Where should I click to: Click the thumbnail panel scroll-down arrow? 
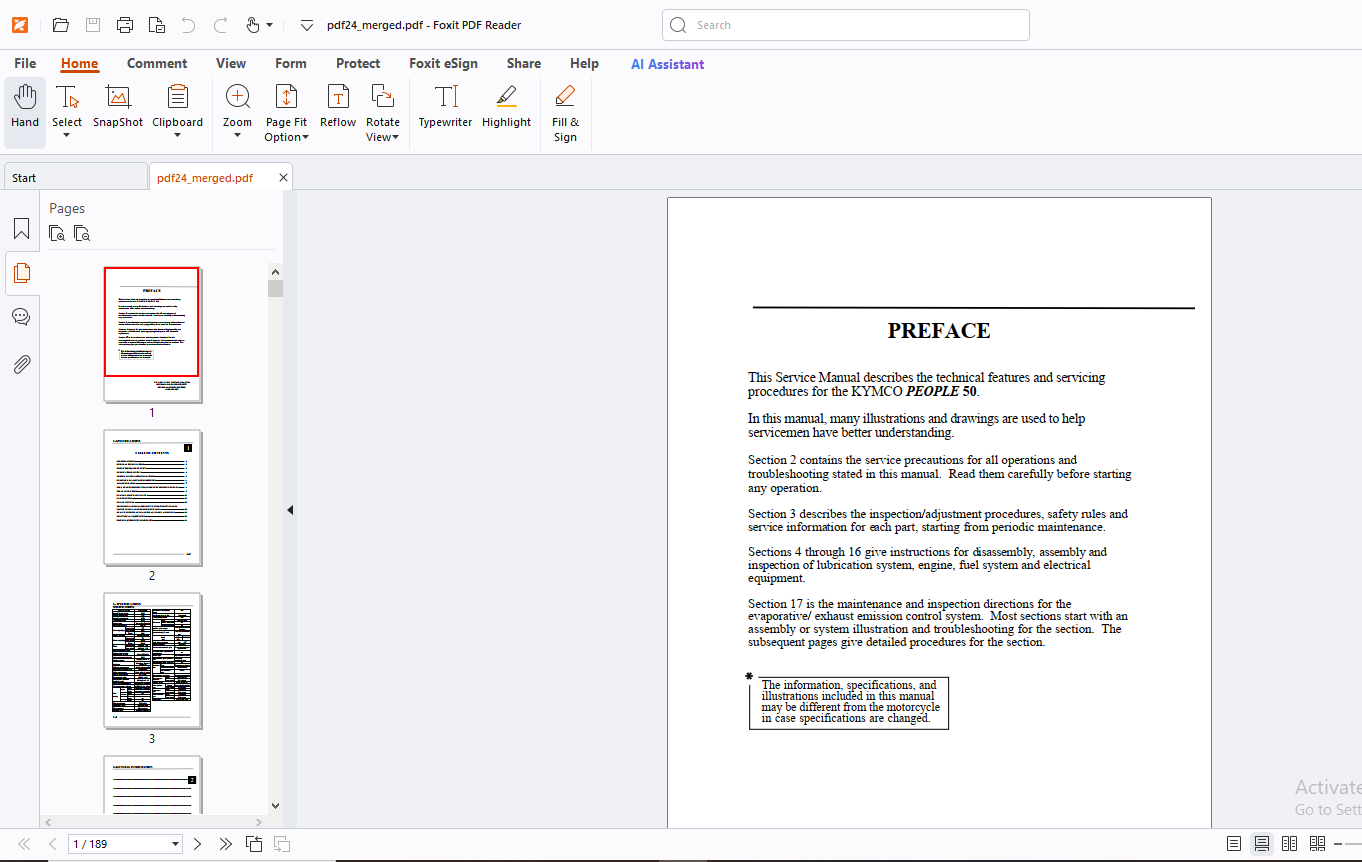point(275,805)
